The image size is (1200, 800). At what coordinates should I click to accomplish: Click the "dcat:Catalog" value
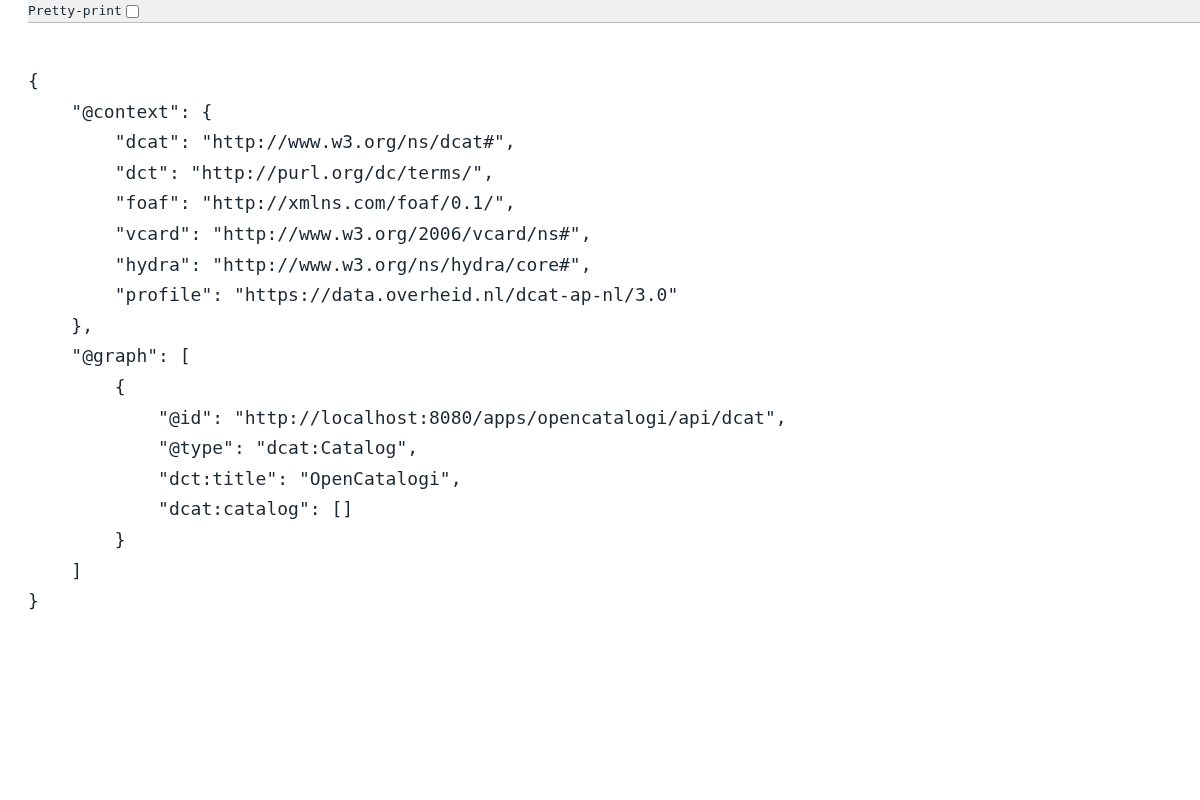331,448
